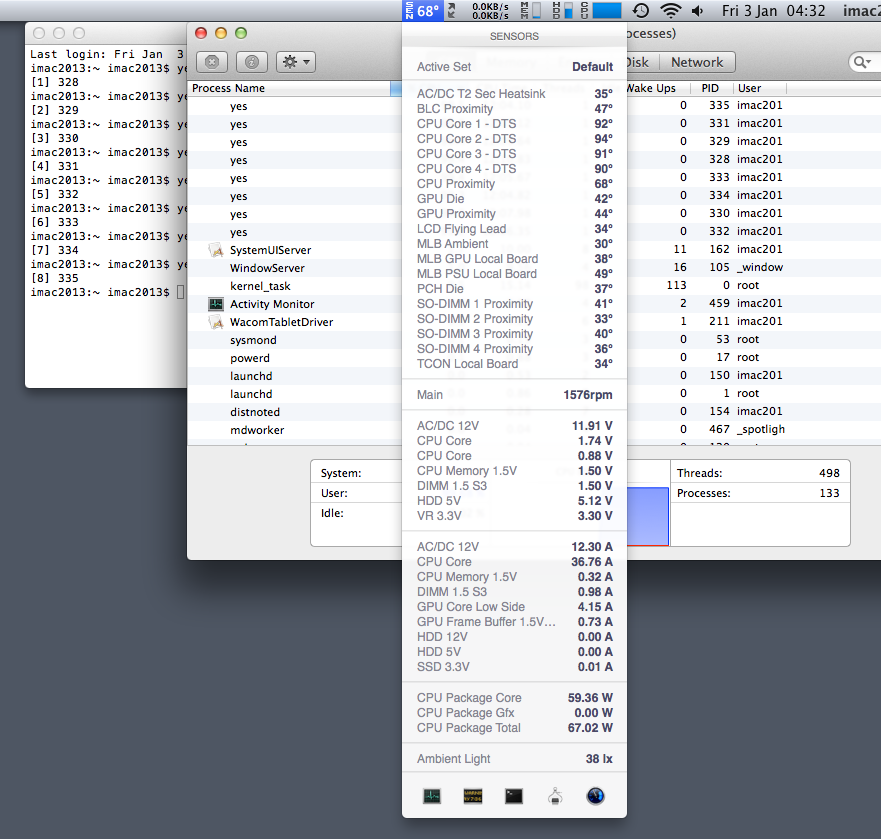This screenshot has height=839, width=881.
Task: Click the CPU Core 2 - DTS sensor row
Action: (x=514, y=139)
